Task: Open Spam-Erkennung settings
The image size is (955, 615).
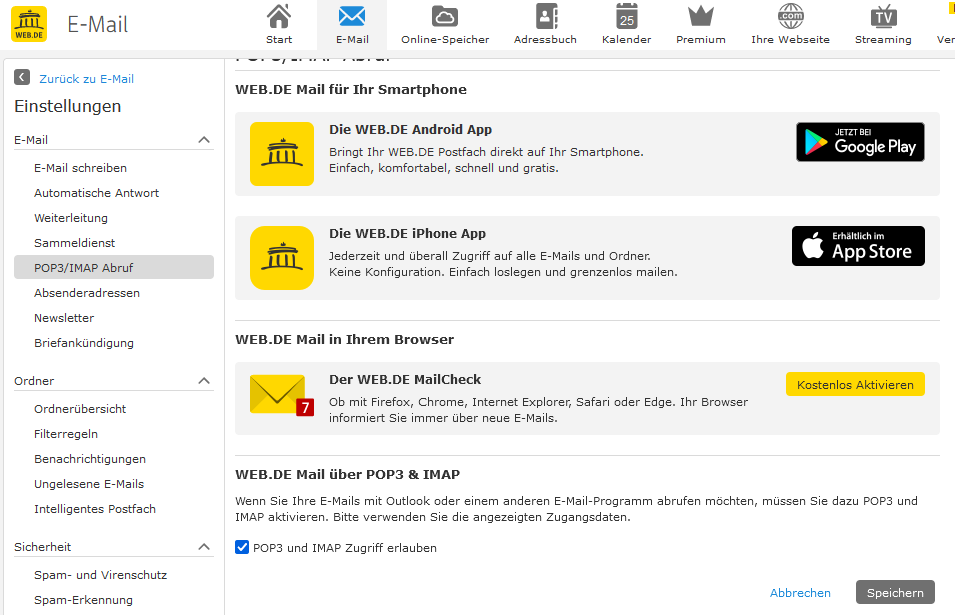Action: [83, 600]
